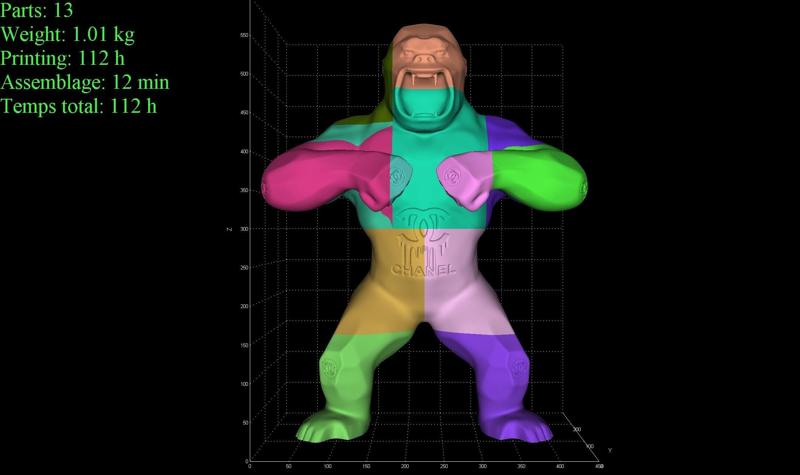Click the "Temps total: 112 h" text
800x475 pixels.
[79, 106]
